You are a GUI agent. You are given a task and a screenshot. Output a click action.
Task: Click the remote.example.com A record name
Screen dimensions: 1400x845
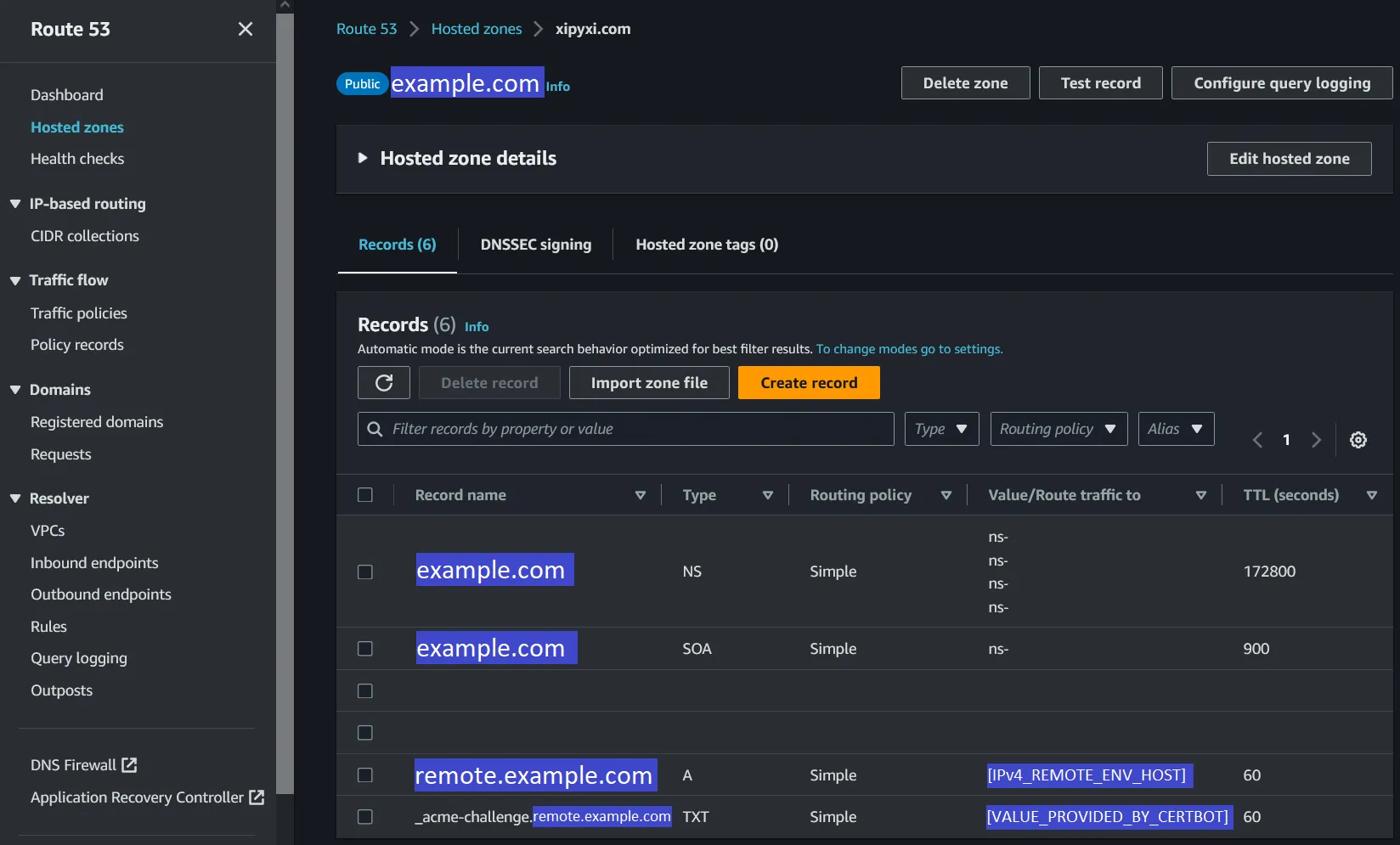click(x=536, y=775)
